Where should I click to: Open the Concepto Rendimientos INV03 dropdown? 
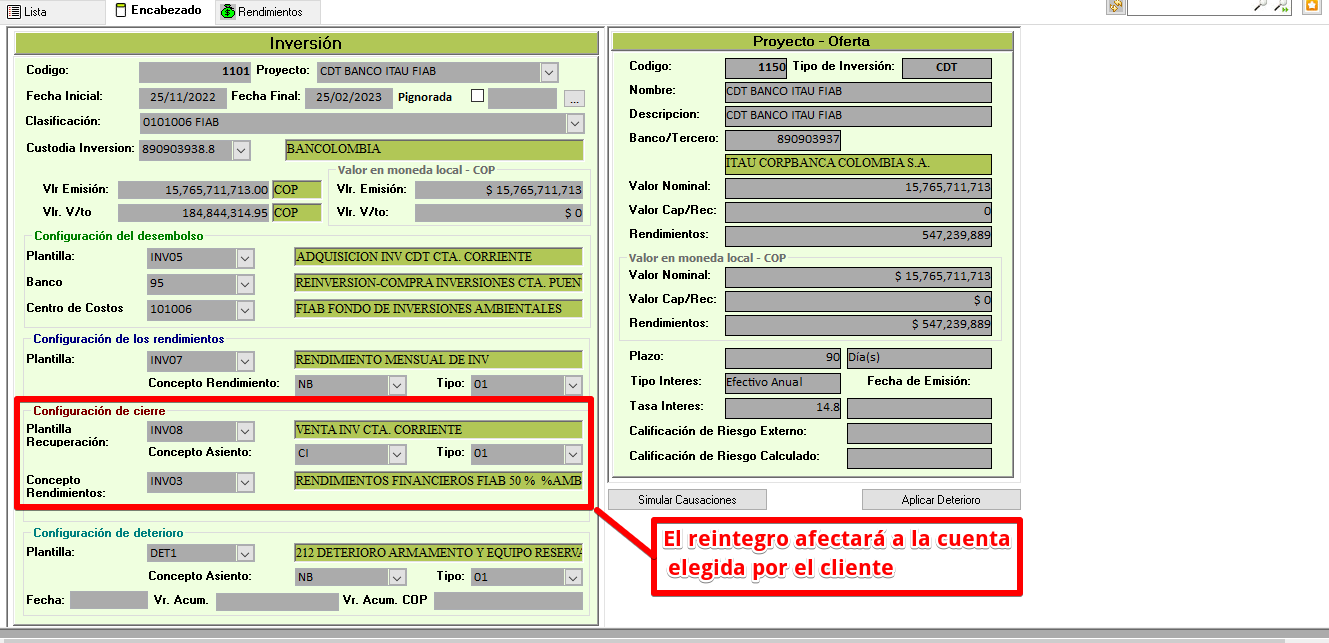pyautogui.click(x=246, y=482)
